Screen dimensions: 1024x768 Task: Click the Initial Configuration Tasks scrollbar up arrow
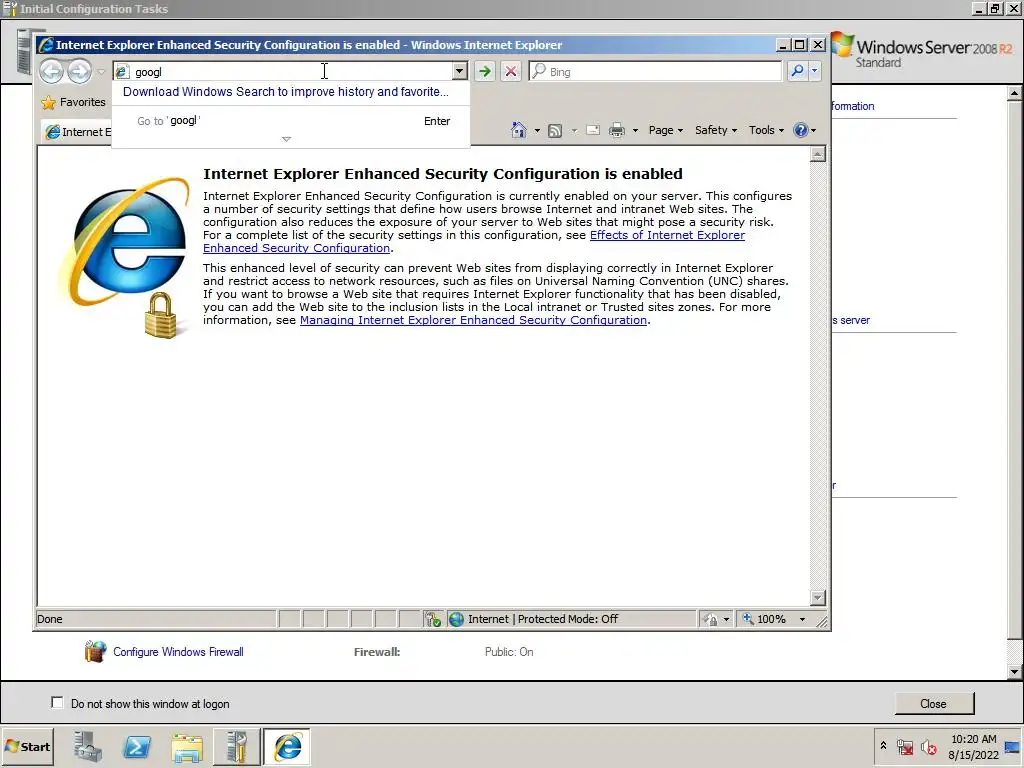pyautogui.click(x=1014, y=93)
